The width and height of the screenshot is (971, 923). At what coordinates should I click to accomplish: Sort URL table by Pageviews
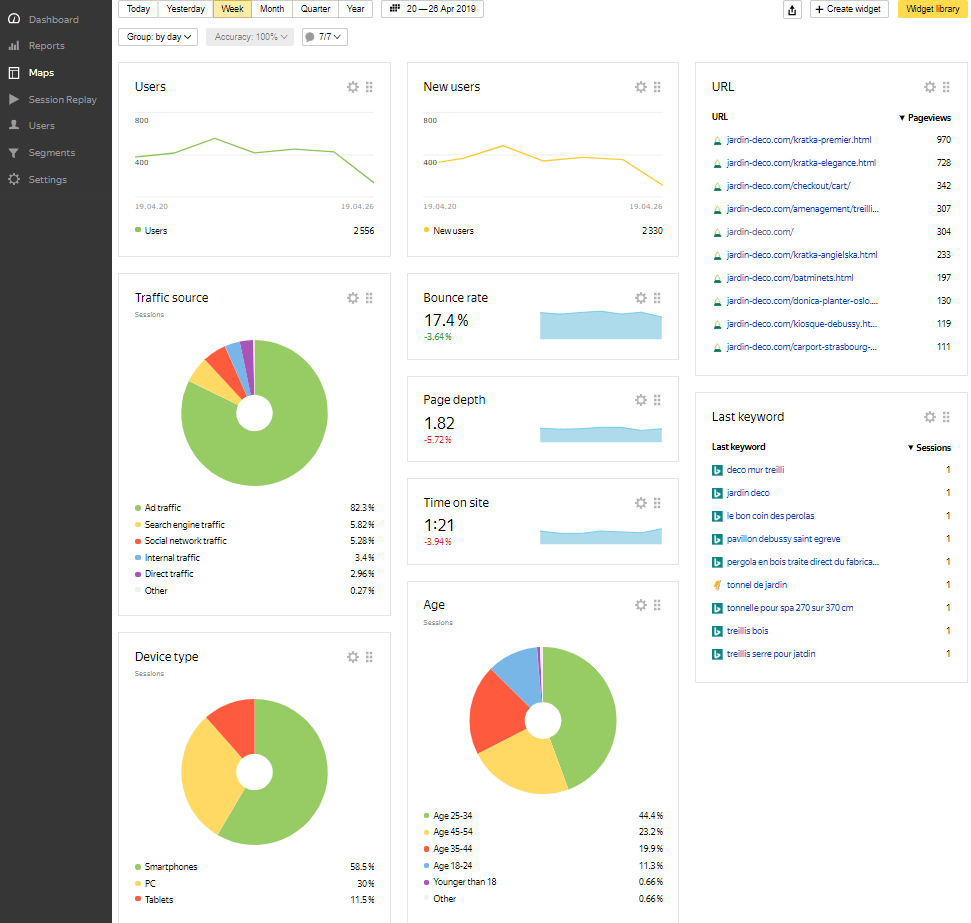coord(925,118)
